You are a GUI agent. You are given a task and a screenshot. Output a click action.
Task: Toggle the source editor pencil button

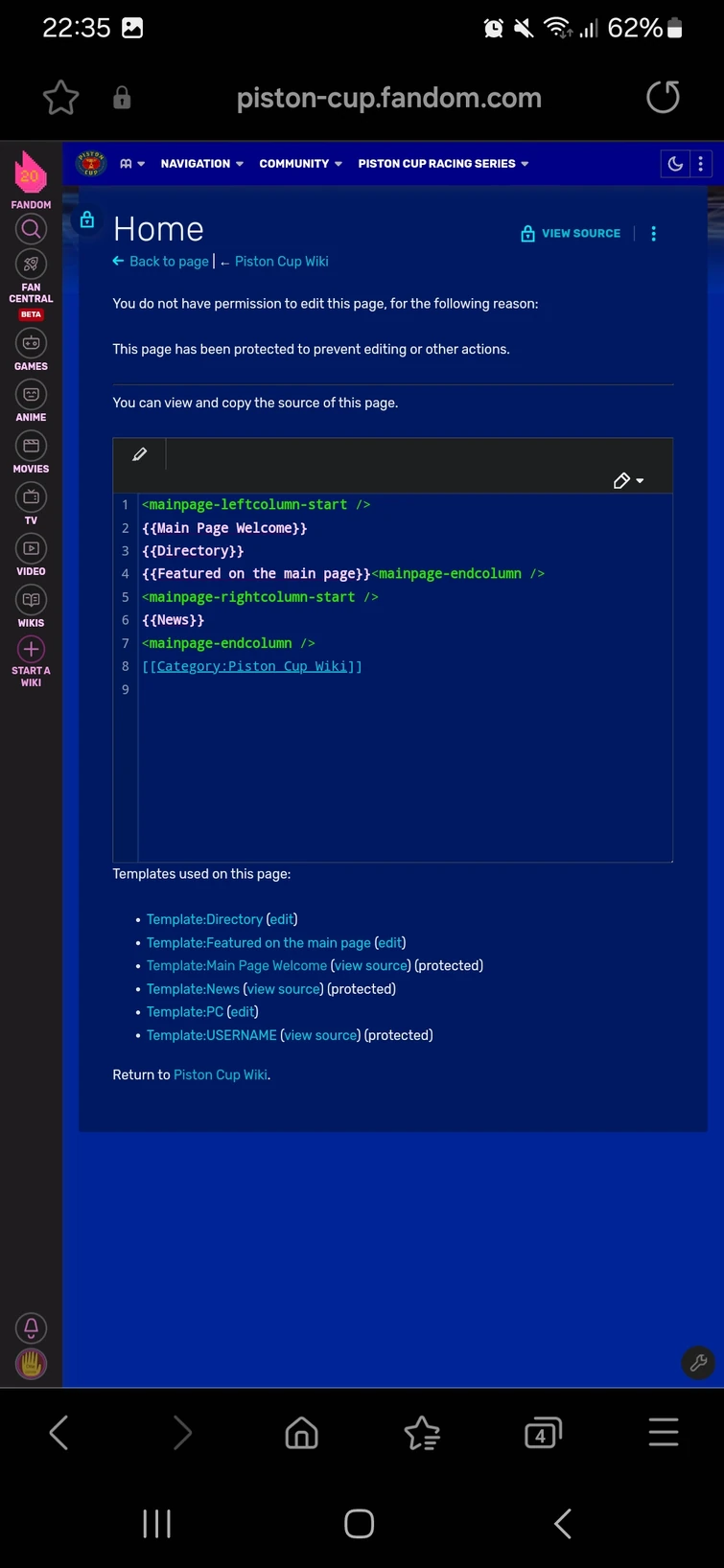coord(140,454)
